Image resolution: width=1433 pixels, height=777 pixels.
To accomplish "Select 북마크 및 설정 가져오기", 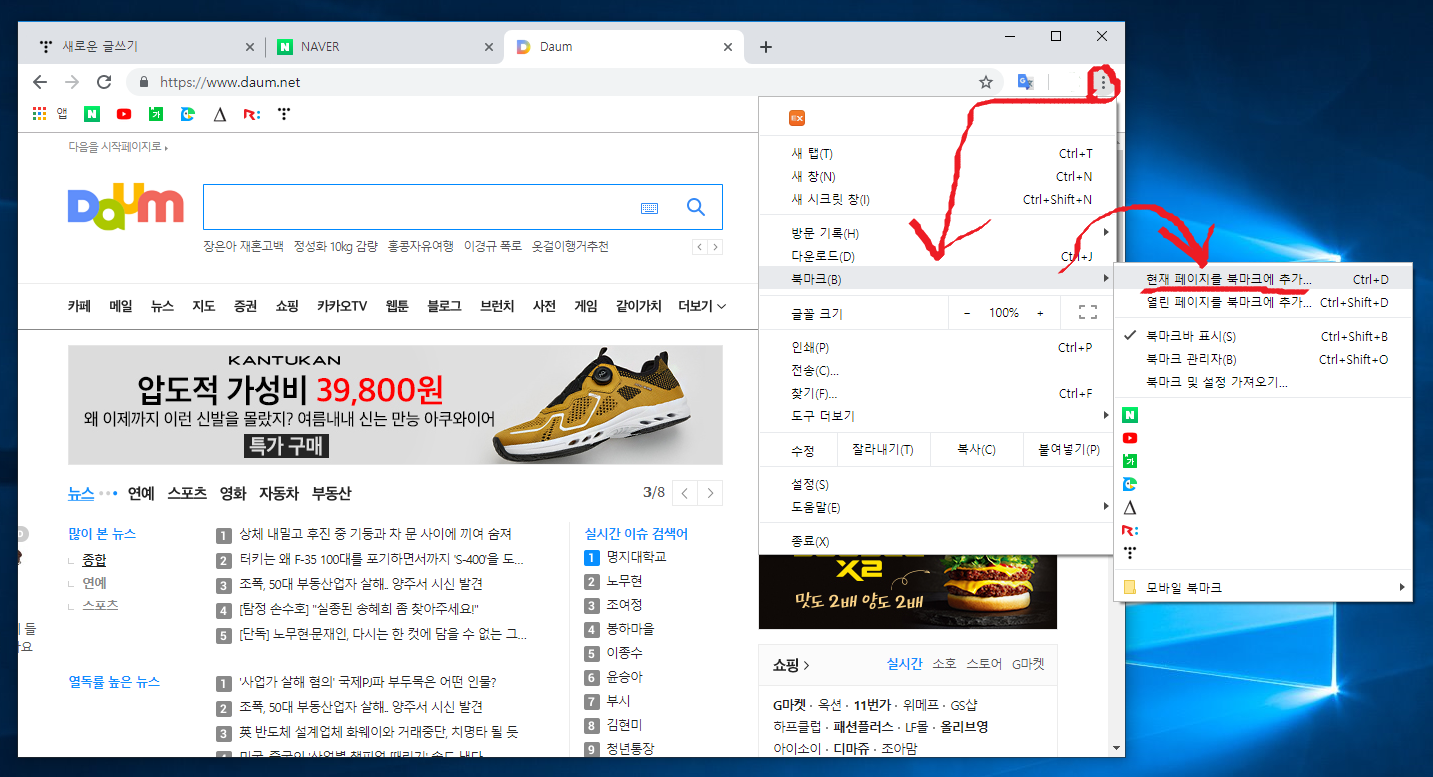I will click(1263, 382).
